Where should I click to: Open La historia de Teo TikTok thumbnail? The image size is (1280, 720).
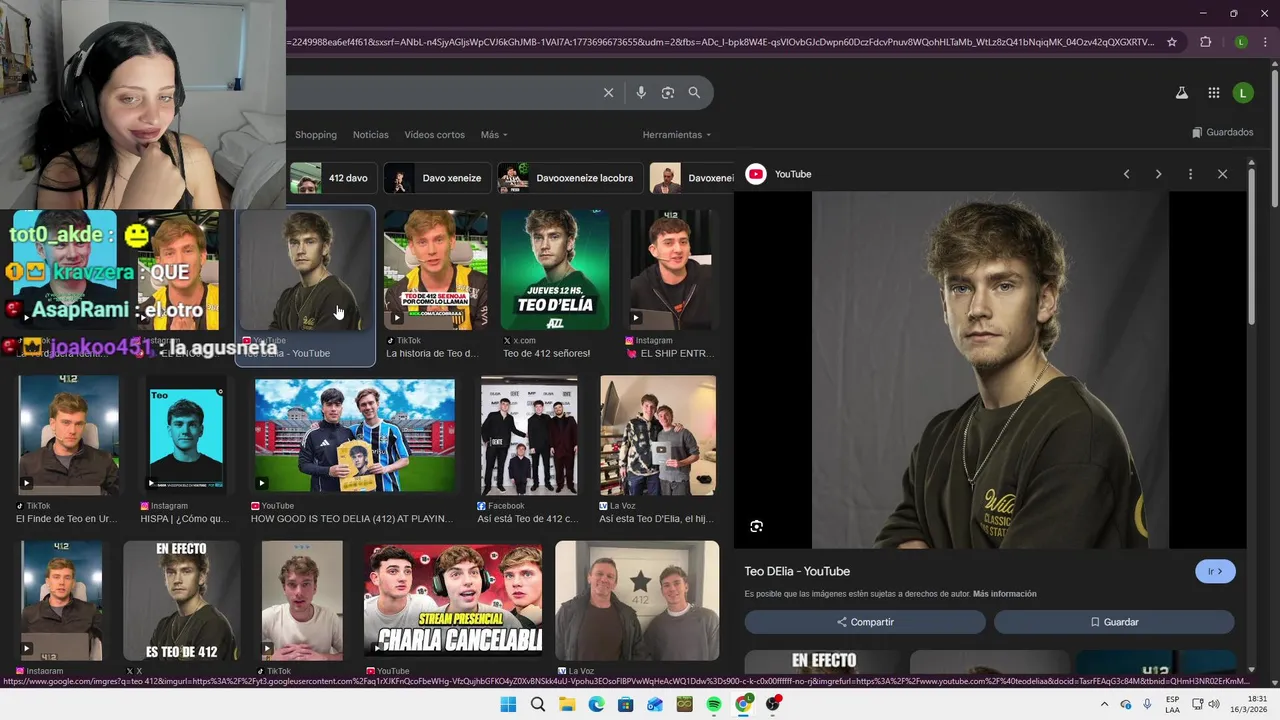(x=436, y=270)
